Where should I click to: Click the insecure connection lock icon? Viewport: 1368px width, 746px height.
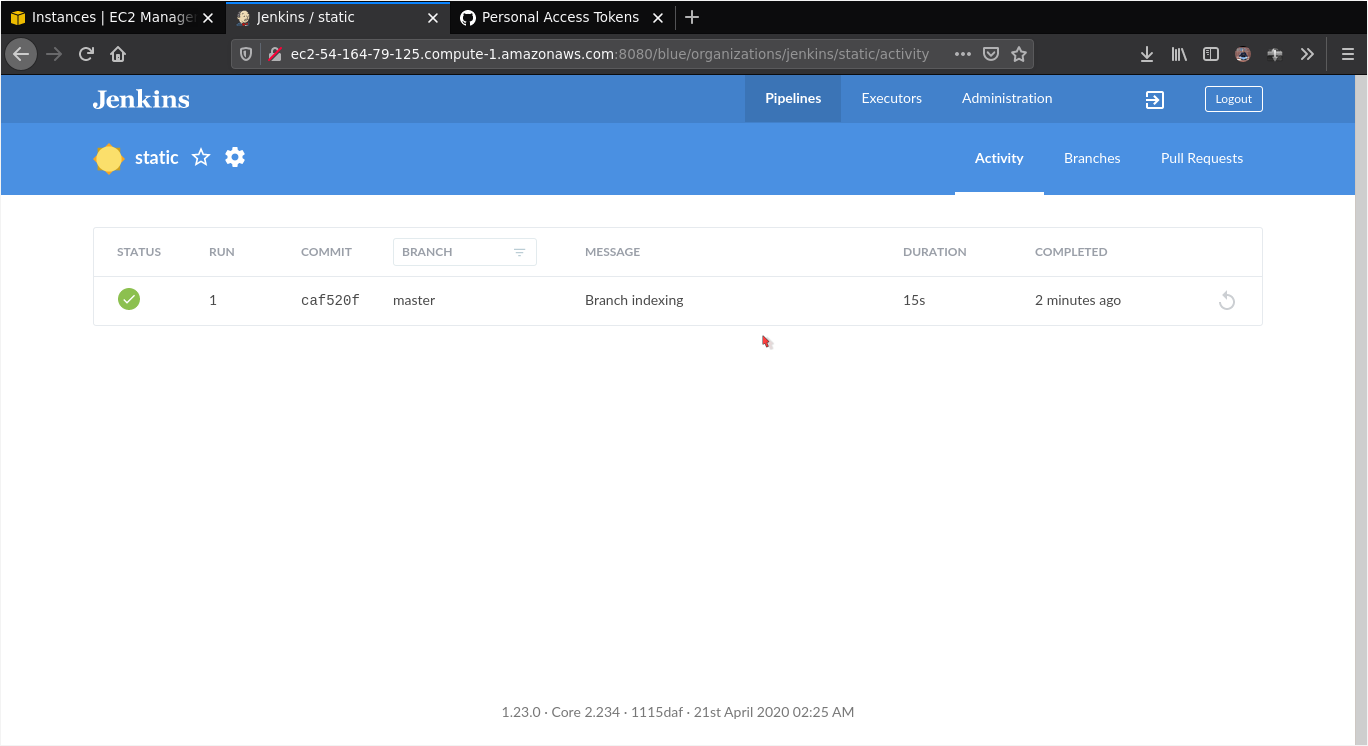pyautogui.click(x=274, y=54)
